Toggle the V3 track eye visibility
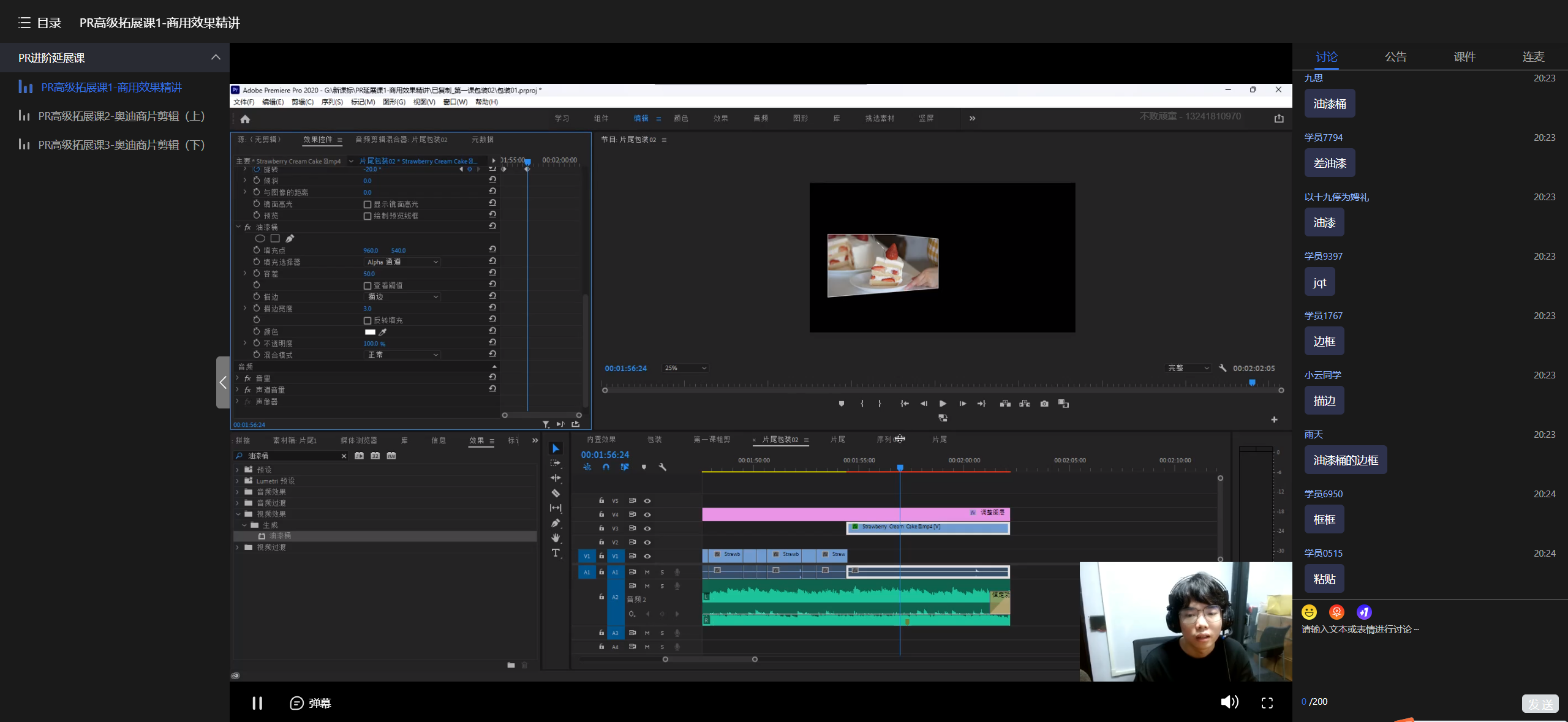This screenshot has width=1568, height=722. [x=647, y=528]
